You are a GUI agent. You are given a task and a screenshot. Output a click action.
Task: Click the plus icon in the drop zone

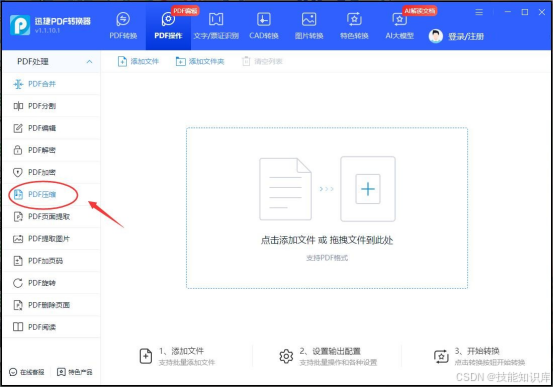point(368,189)
